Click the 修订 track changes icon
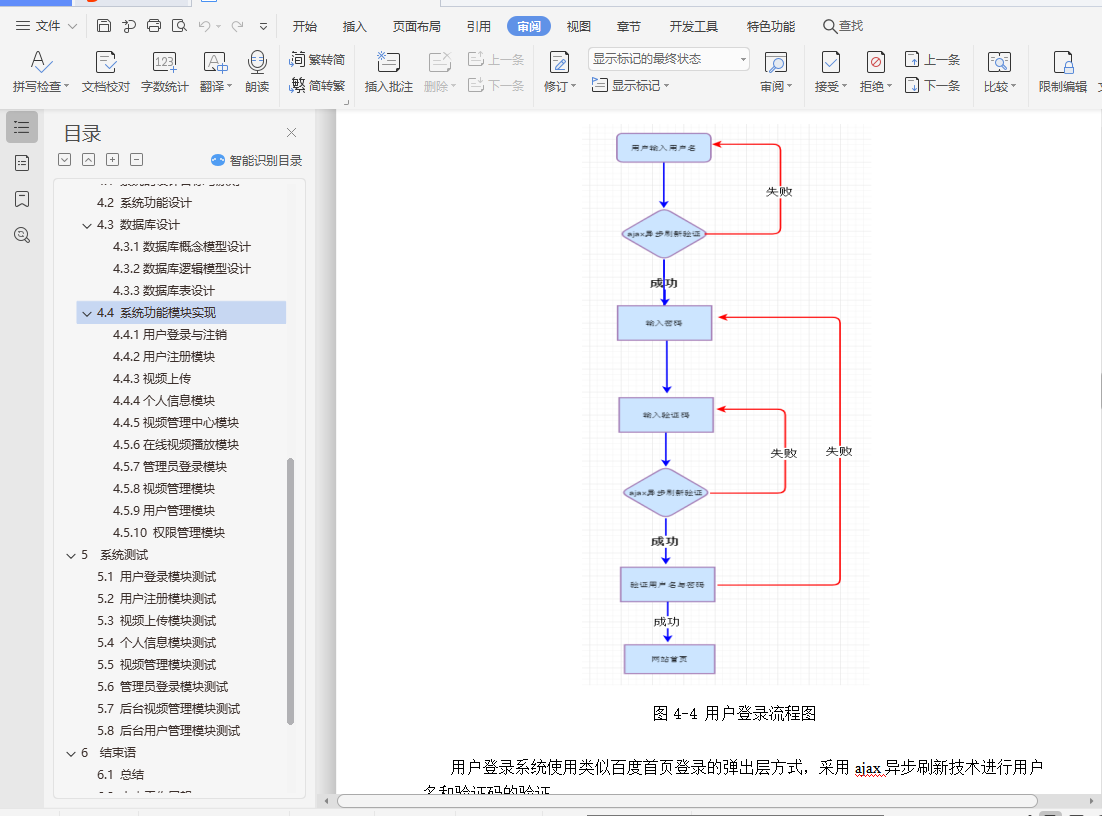The image size is (1102, 816). tap(559, 63)
